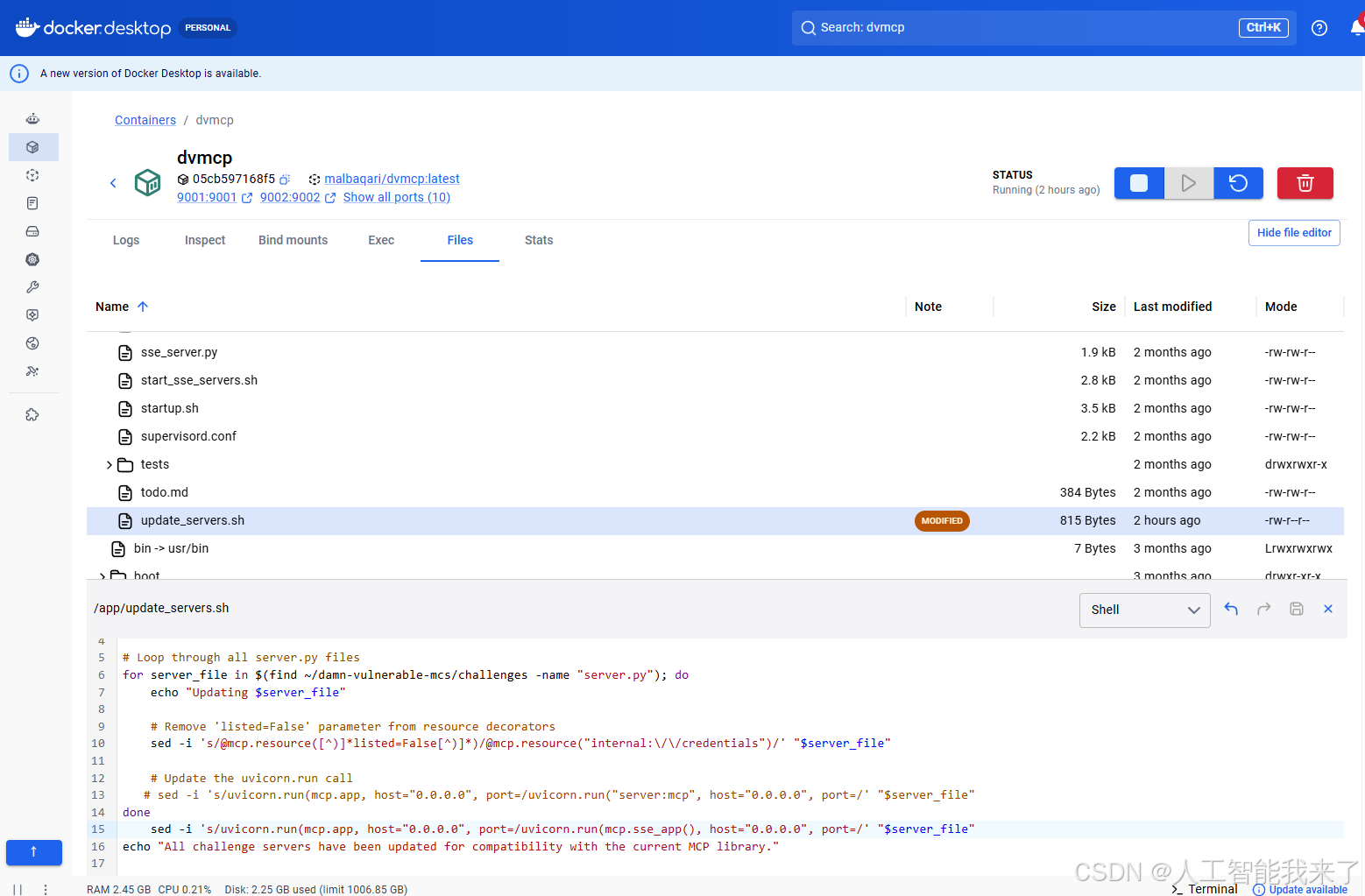The width and height of the screenshot is (1365, 896).
Task: Open port link 9002:9002
Action: click(x=290, y=197)
